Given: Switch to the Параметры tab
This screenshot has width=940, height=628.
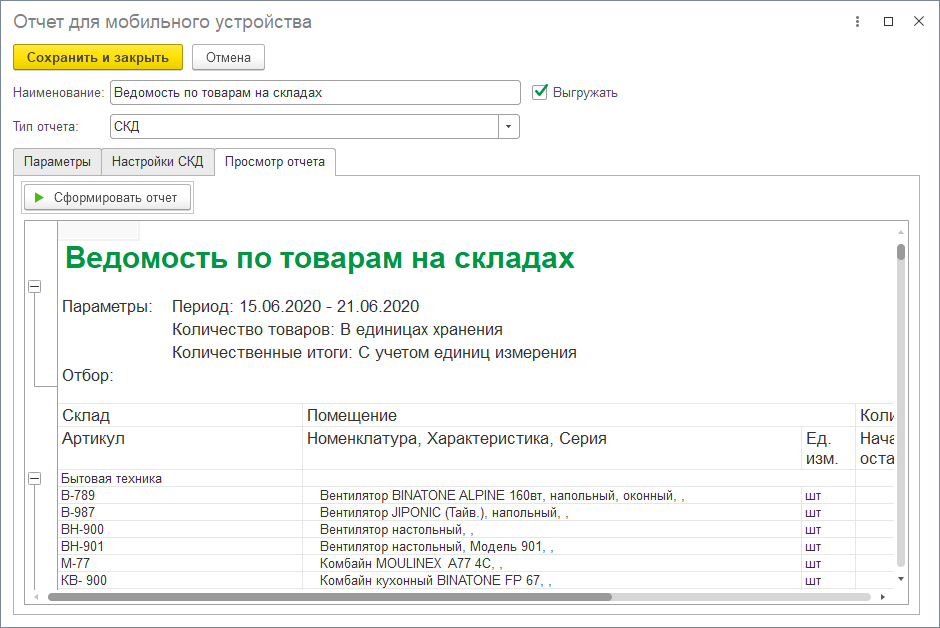Looking at the screenshot, I should coord(58,162).
